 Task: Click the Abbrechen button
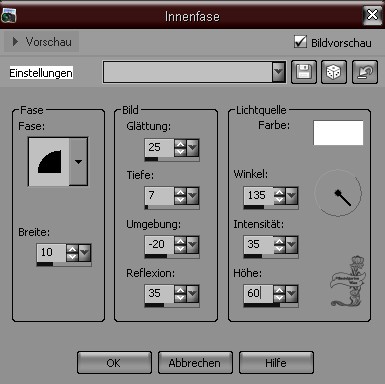[x=195, y=363]
